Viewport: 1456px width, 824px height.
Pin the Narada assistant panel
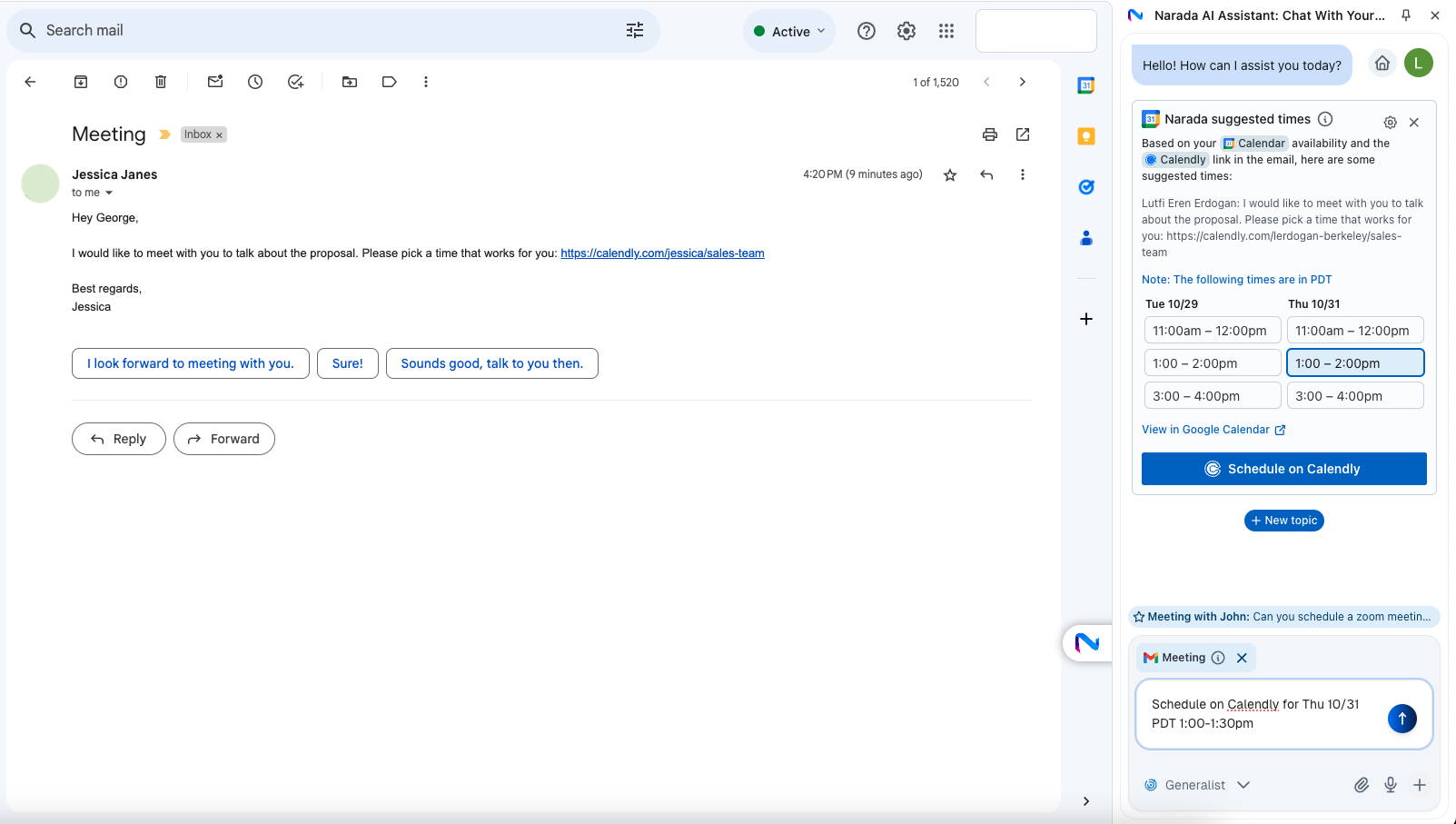coord(1406,15)
